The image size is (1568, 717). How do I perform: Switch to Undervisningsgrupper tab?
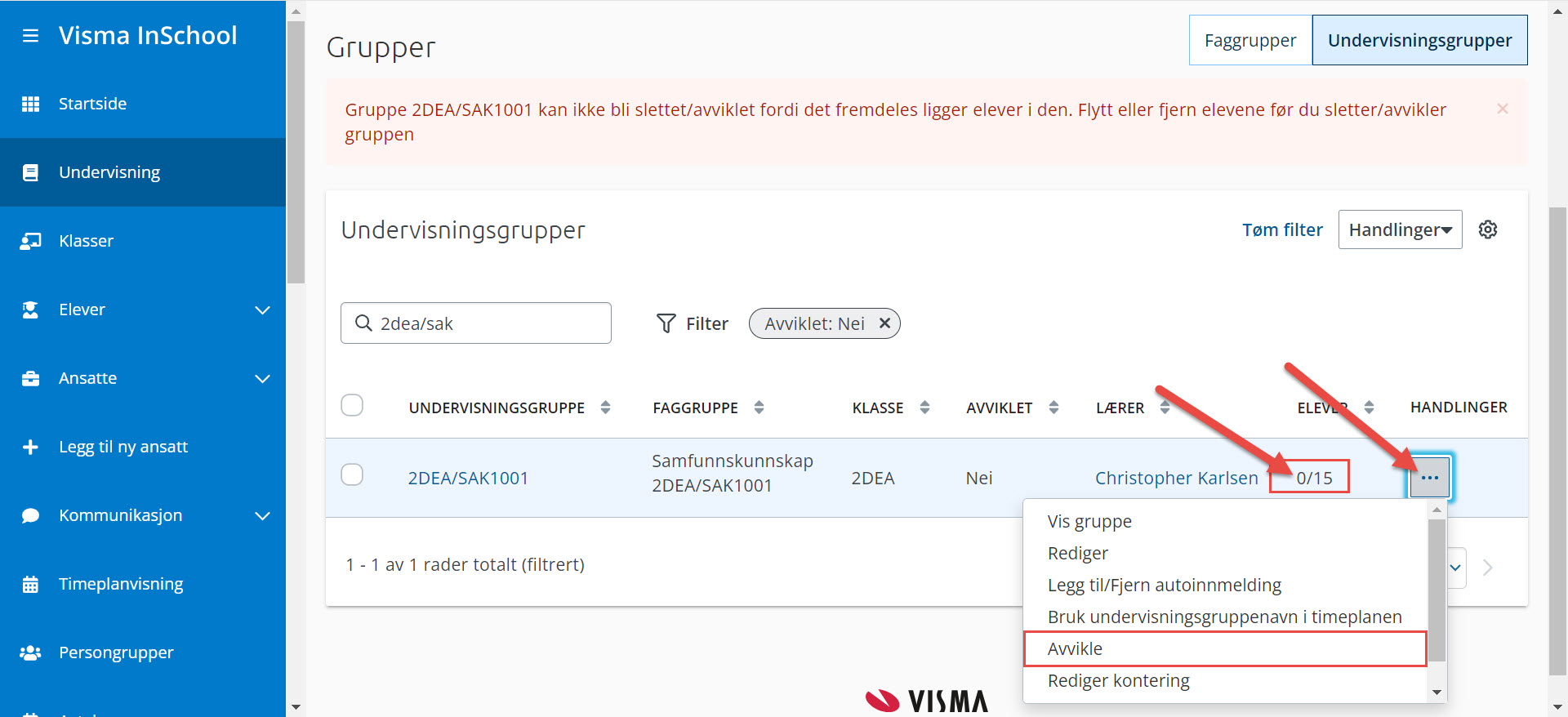(1419, 40)
